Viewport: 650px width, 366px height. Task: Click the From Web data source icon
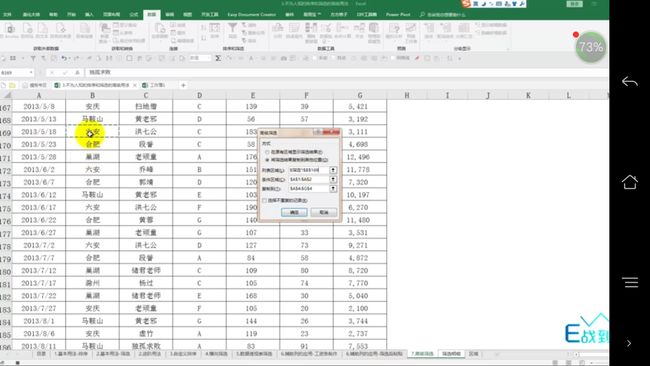pos(27,29)
